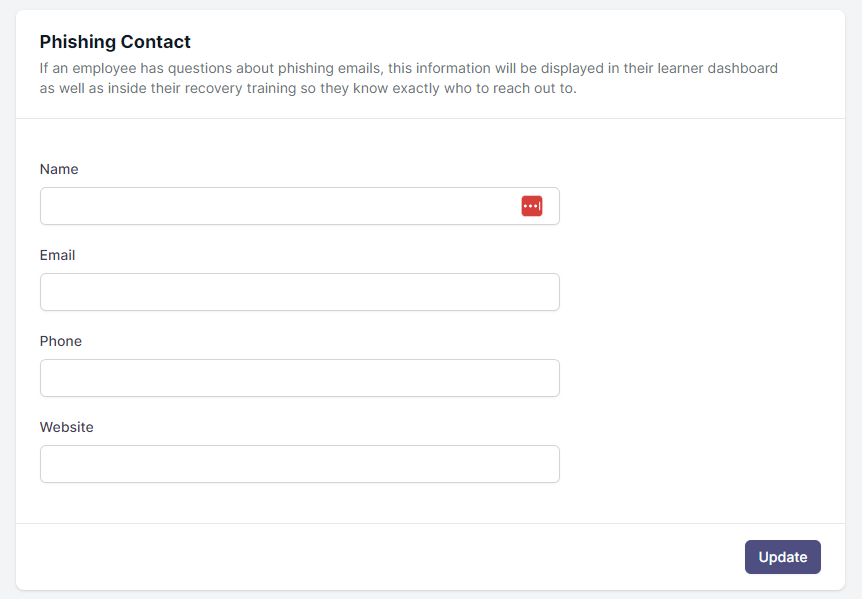Activate the Website input box
Screen dimensions: 862x599
point(300,464)
